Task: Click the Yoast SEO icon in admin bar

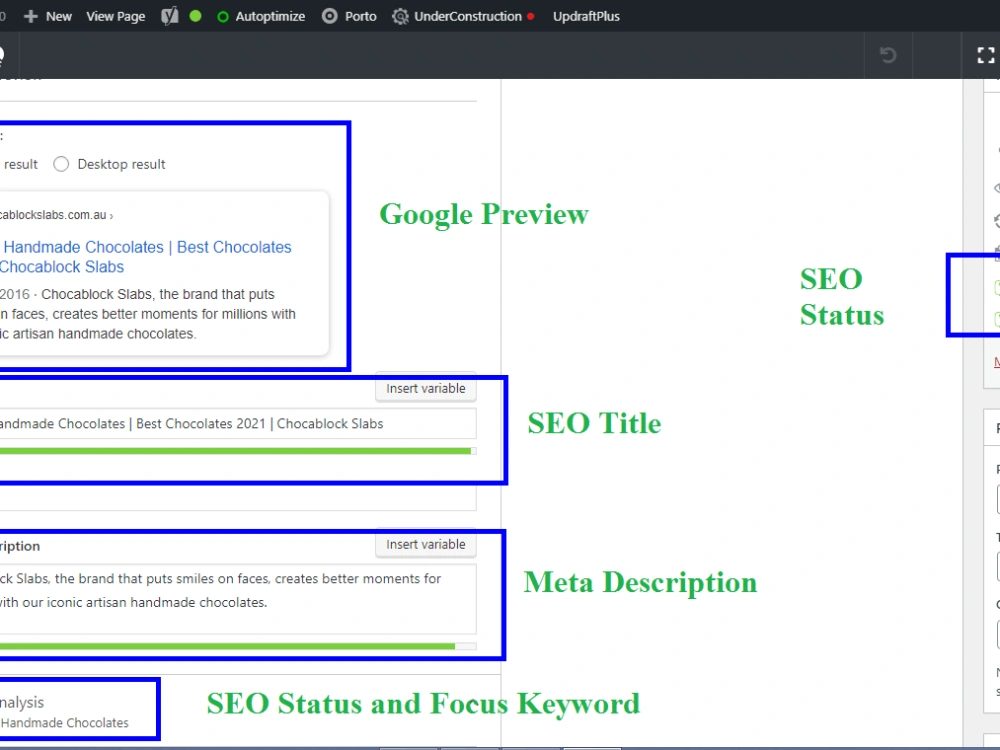Action: tap(170, 17)
